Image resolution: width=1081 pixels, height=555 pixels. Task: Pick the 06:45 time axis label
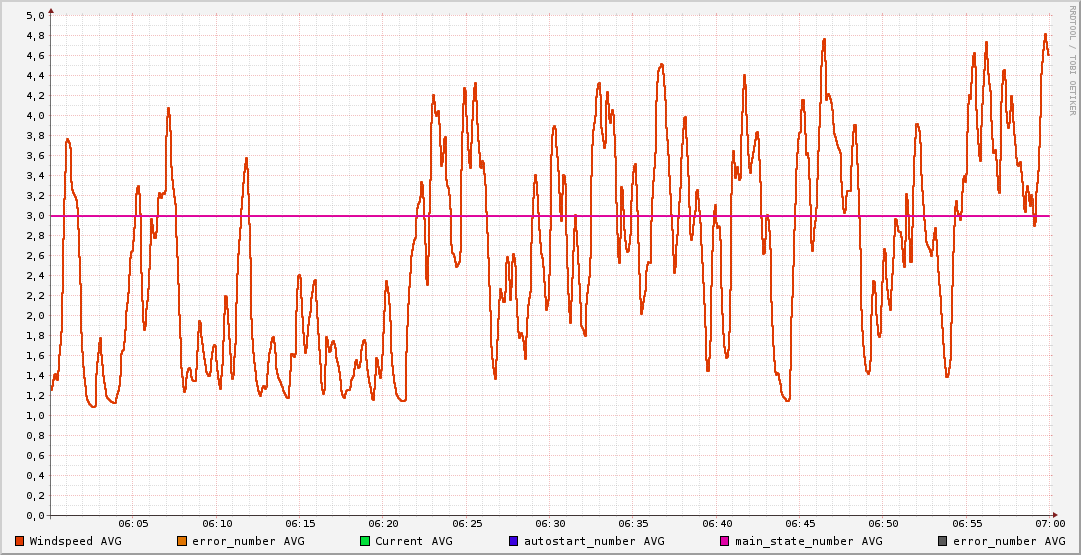800,523
